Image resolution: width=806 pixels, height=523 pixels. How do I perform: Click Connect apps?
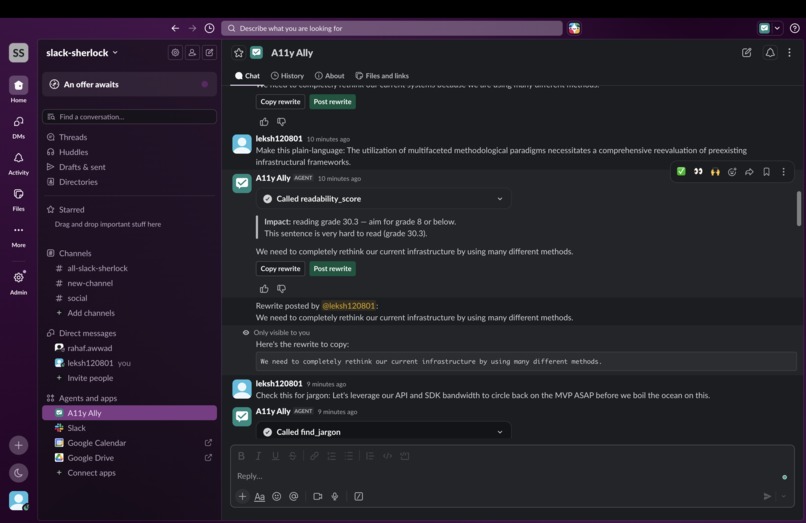point(91,473)
